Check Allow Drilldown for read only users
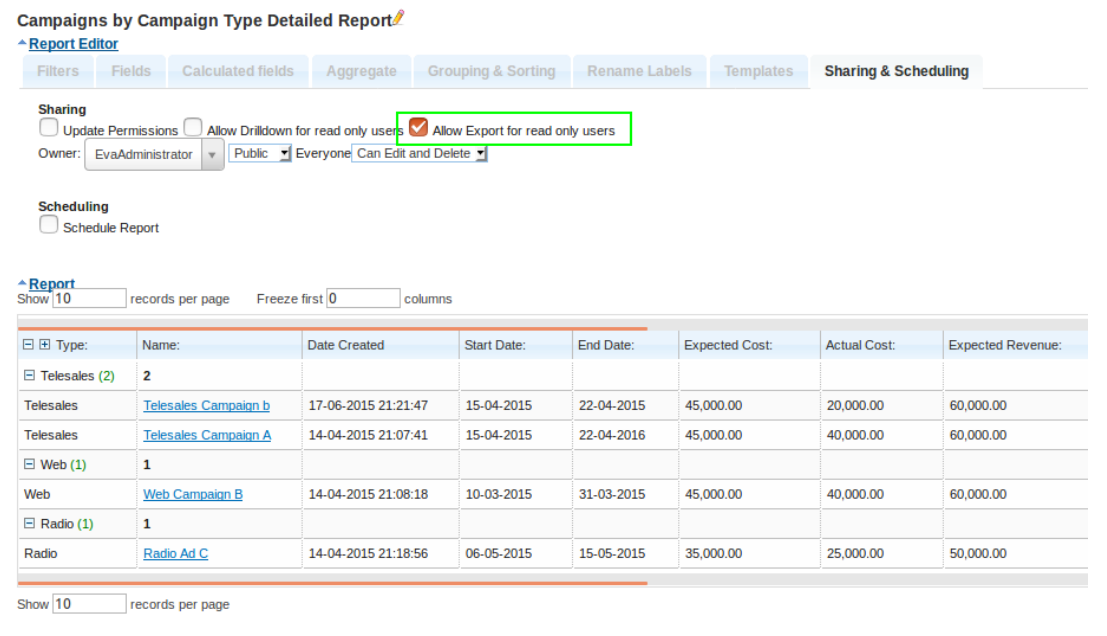This screenshot has height=636, width=1107. click(193, 128)
